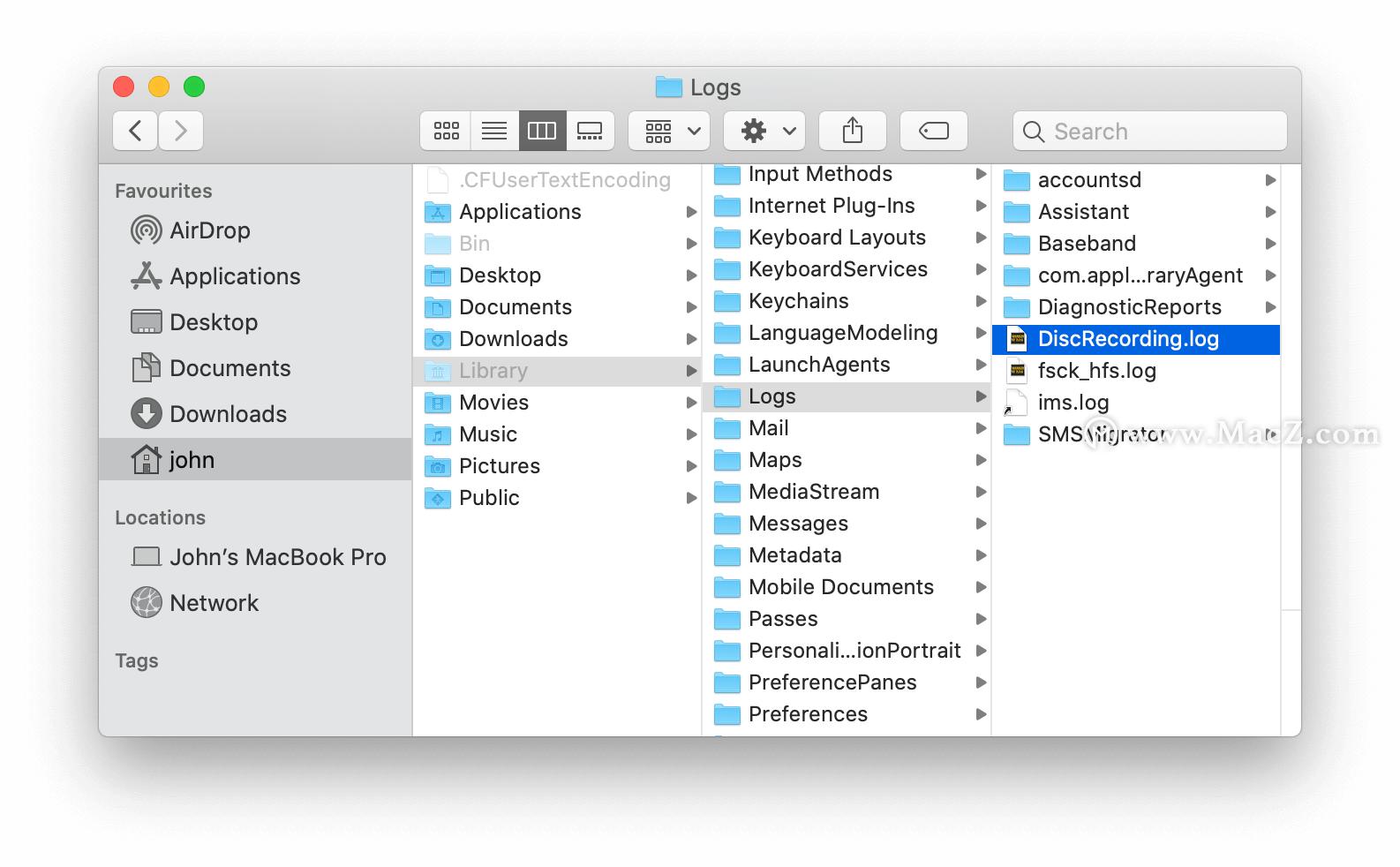Image resolution: width=1400 pixels, height=867 pixels.
Task: Select the Applications folder in the first column
Action: click(557, 212)
